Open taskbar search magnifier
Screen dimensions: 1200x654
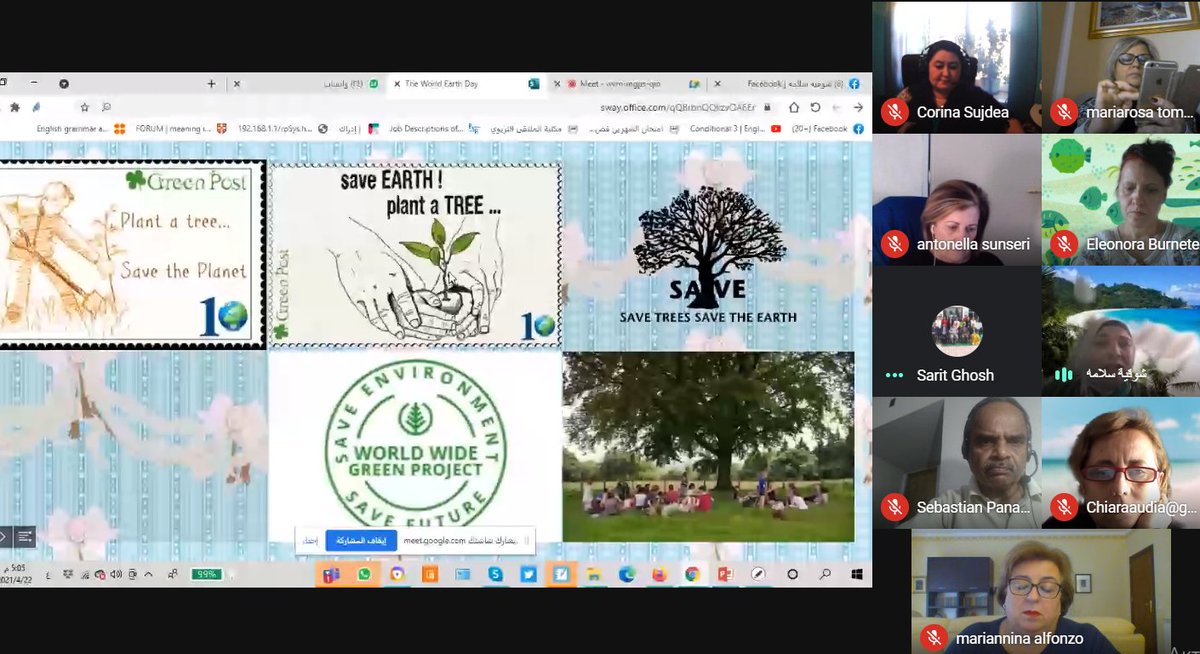click(x=825, y=574)
